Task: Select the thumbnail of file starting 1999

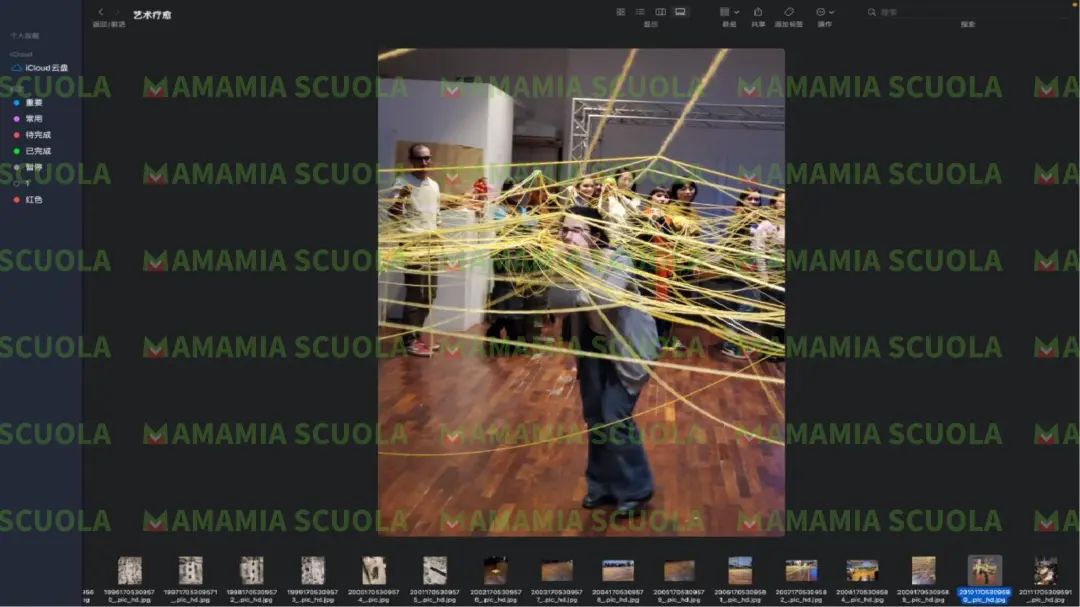Action: [313, 570]
